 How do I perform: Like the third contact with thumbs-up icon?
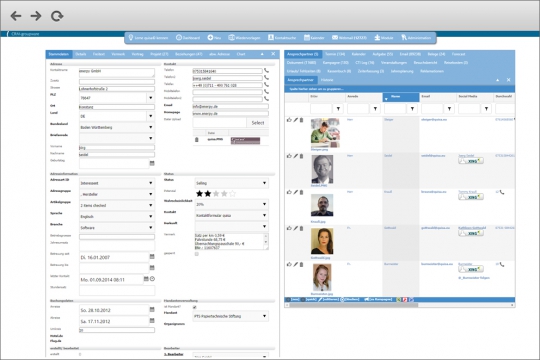point(289,192)
